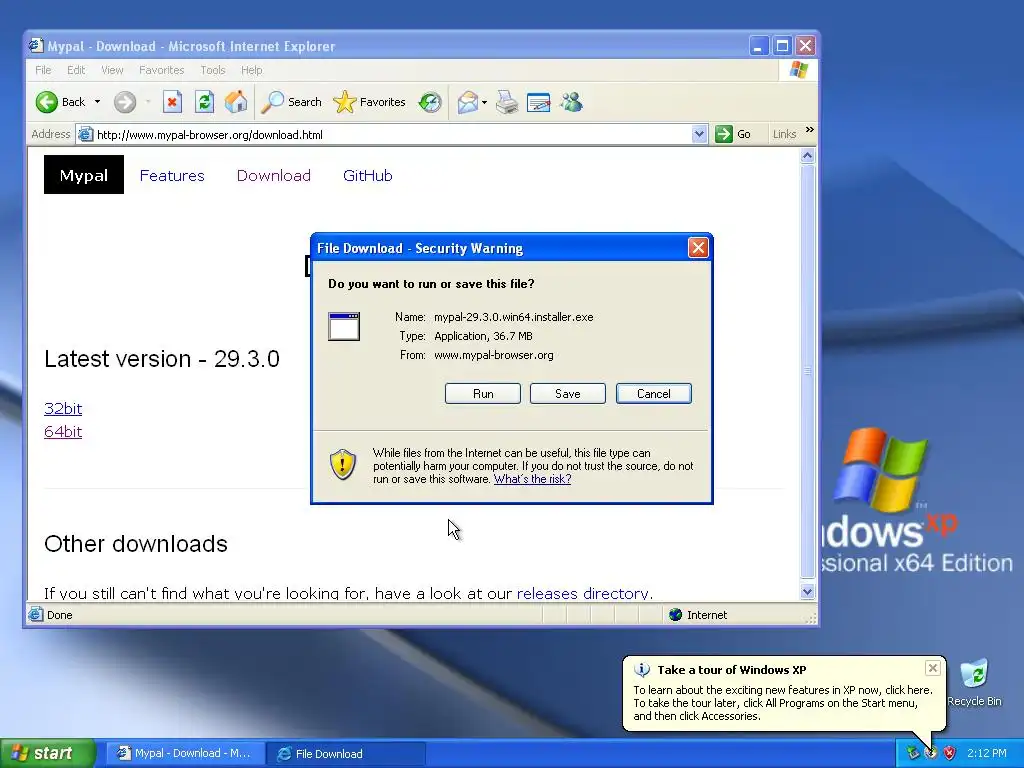Click the Forward arrow icon in toolbar
The image size is (1024, 768).
pos(125,102)
